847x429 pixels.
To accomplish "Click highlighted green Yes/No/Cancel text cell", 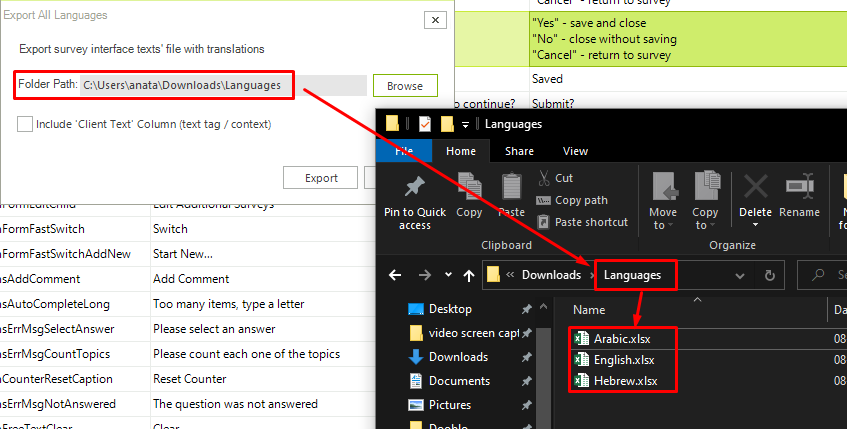I will [688, 39].
